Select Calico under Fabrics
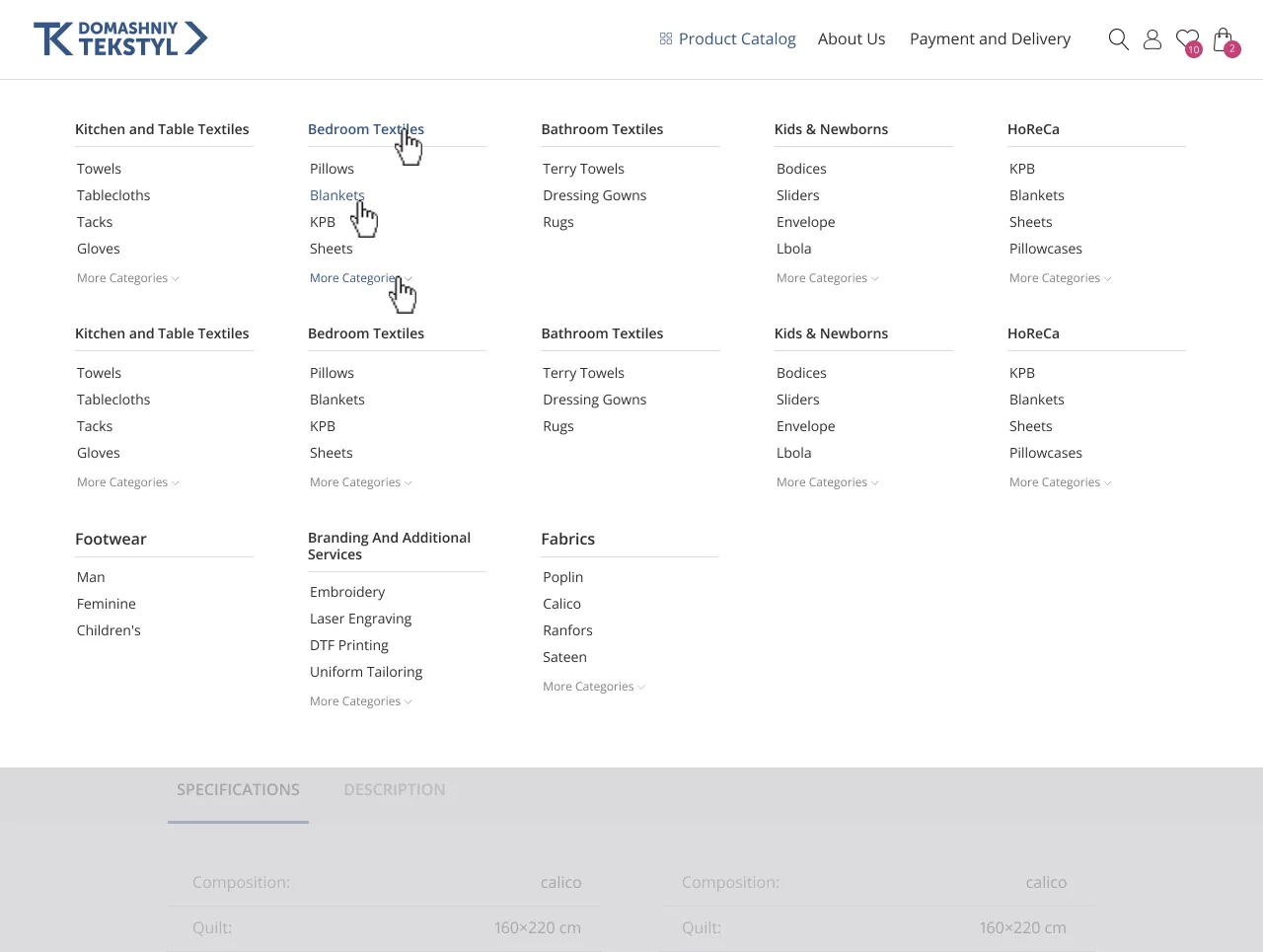The width and height of the screenshot is (1263, 952). point(561,604)
